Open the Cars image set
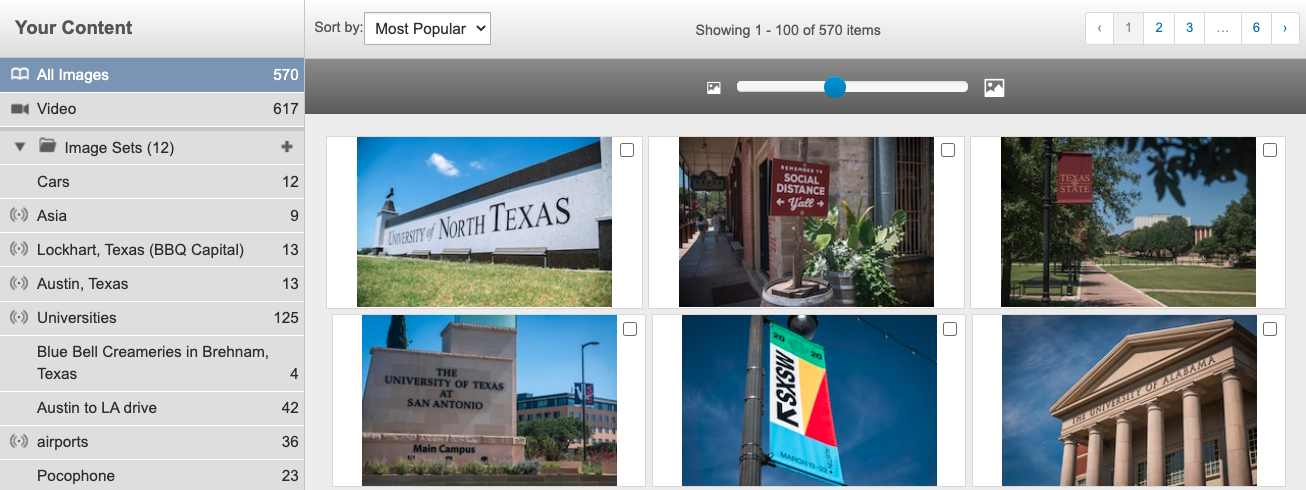The image size is (1306, 490). [x=152, y=182]
